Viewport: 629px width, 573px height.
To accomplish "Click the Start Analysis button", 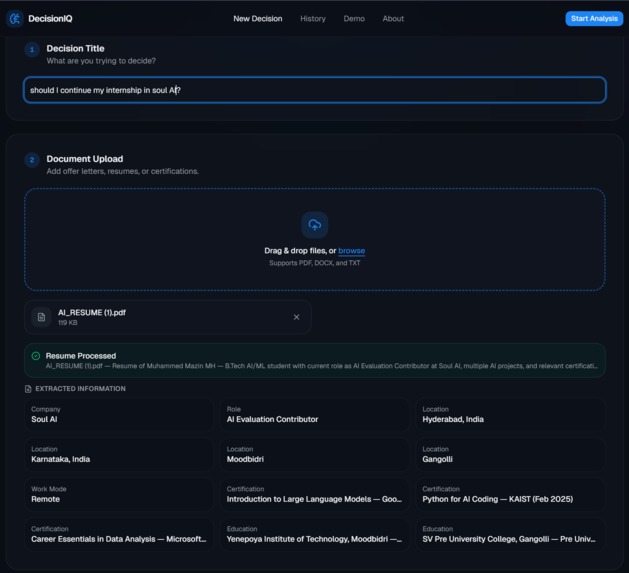I will tap(594, 18).
